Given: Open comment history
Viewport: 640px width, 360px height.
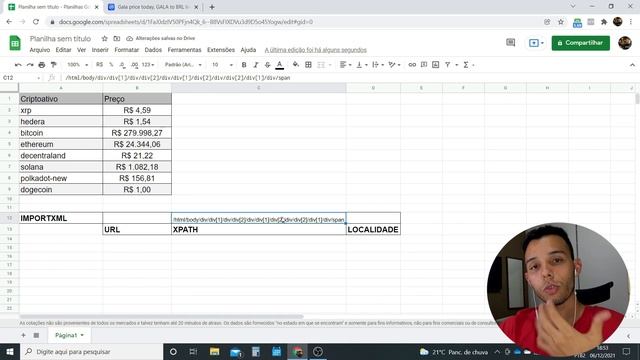Looking at the screenshot, I should click(x=511, y=42).
